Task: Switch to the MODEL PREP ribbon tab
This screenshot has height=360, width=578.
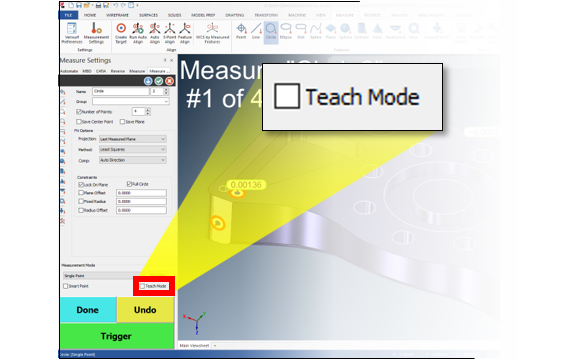Action: tap(203, 15)
